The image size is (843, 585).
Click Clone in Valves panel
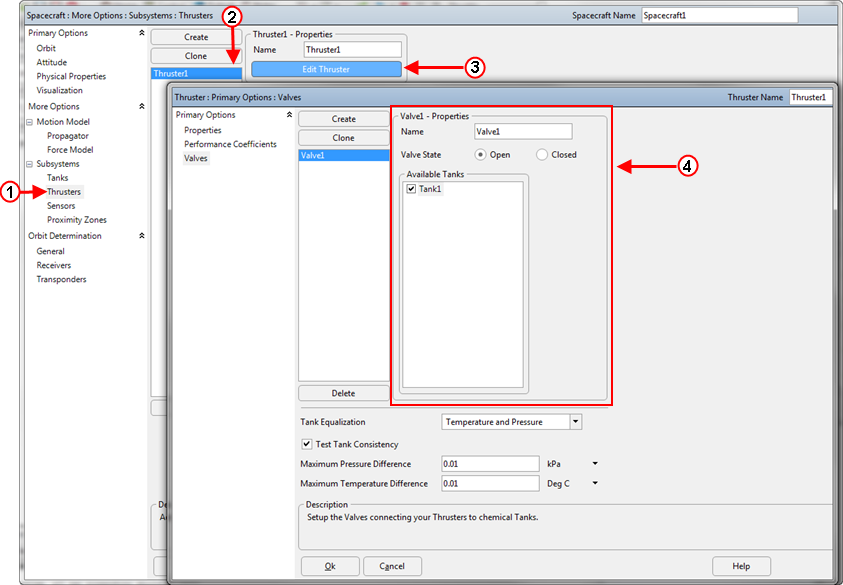click(x=344, y=138)
